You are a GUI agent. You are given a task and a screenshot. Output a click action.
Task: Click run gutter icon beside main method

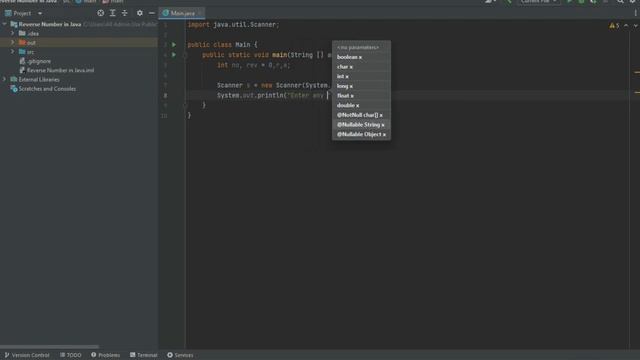point(174,55)
